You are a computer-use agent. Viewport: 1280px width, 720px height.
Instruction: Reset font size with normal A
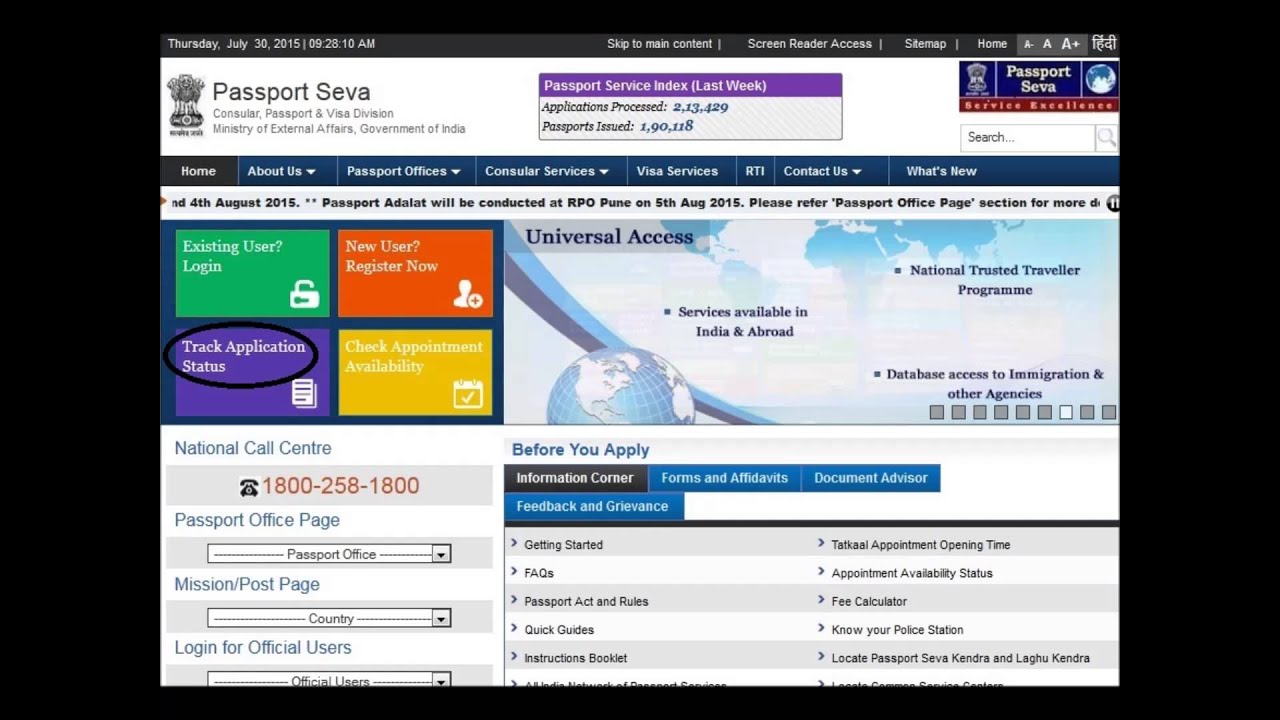pos(1047,44)
